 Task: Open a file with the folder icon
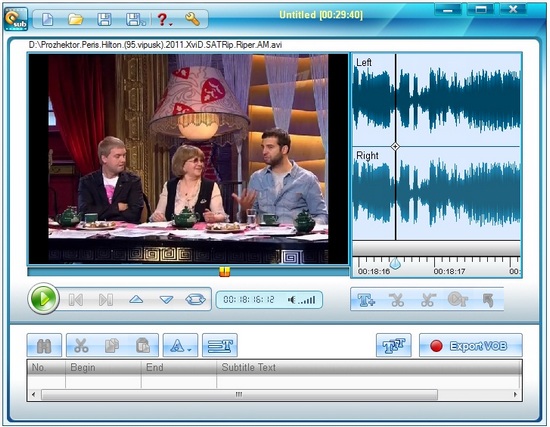click(75, 19)
